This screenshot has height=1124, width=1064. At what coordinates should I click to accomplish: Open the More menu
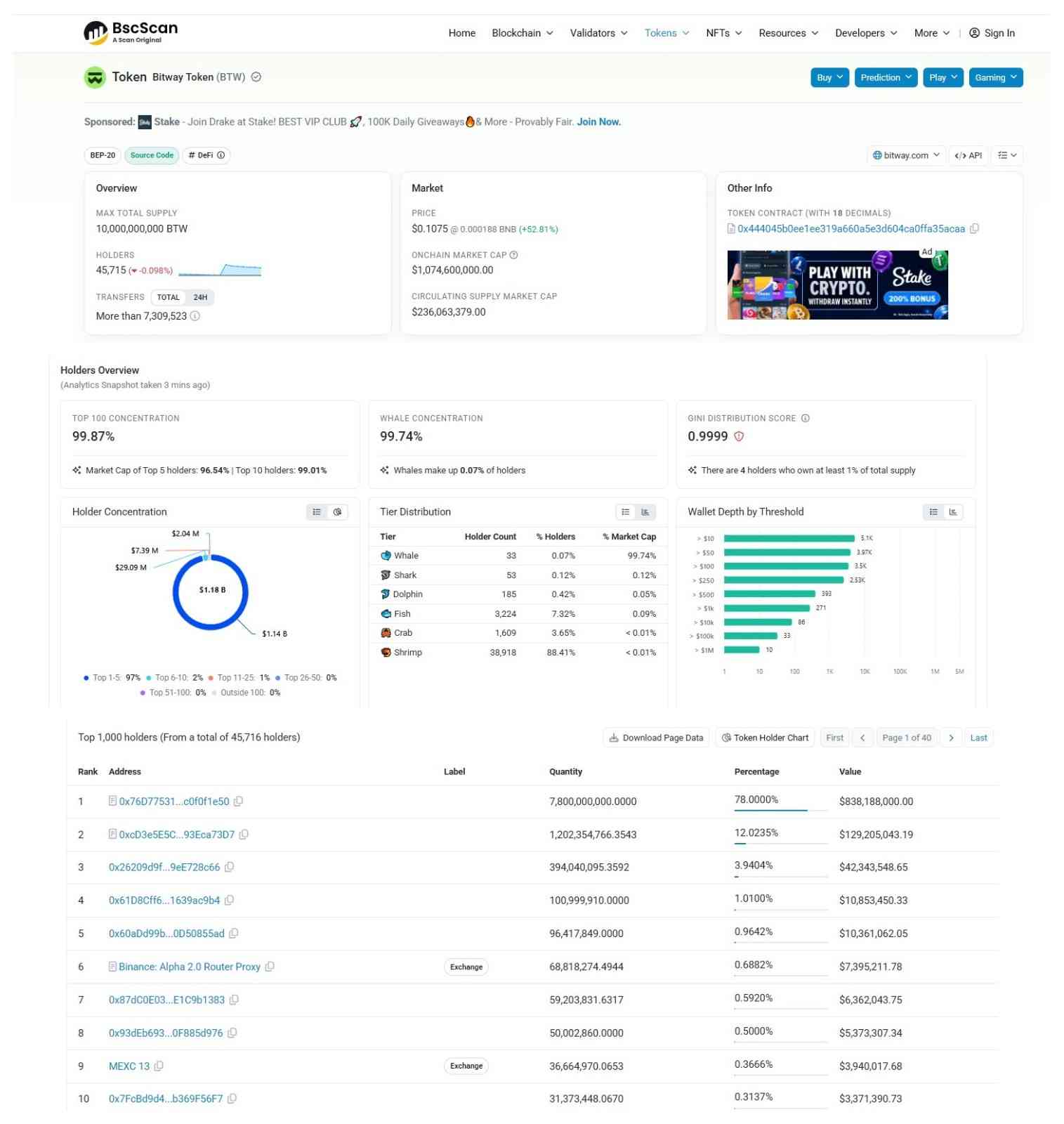coord(931,33)
